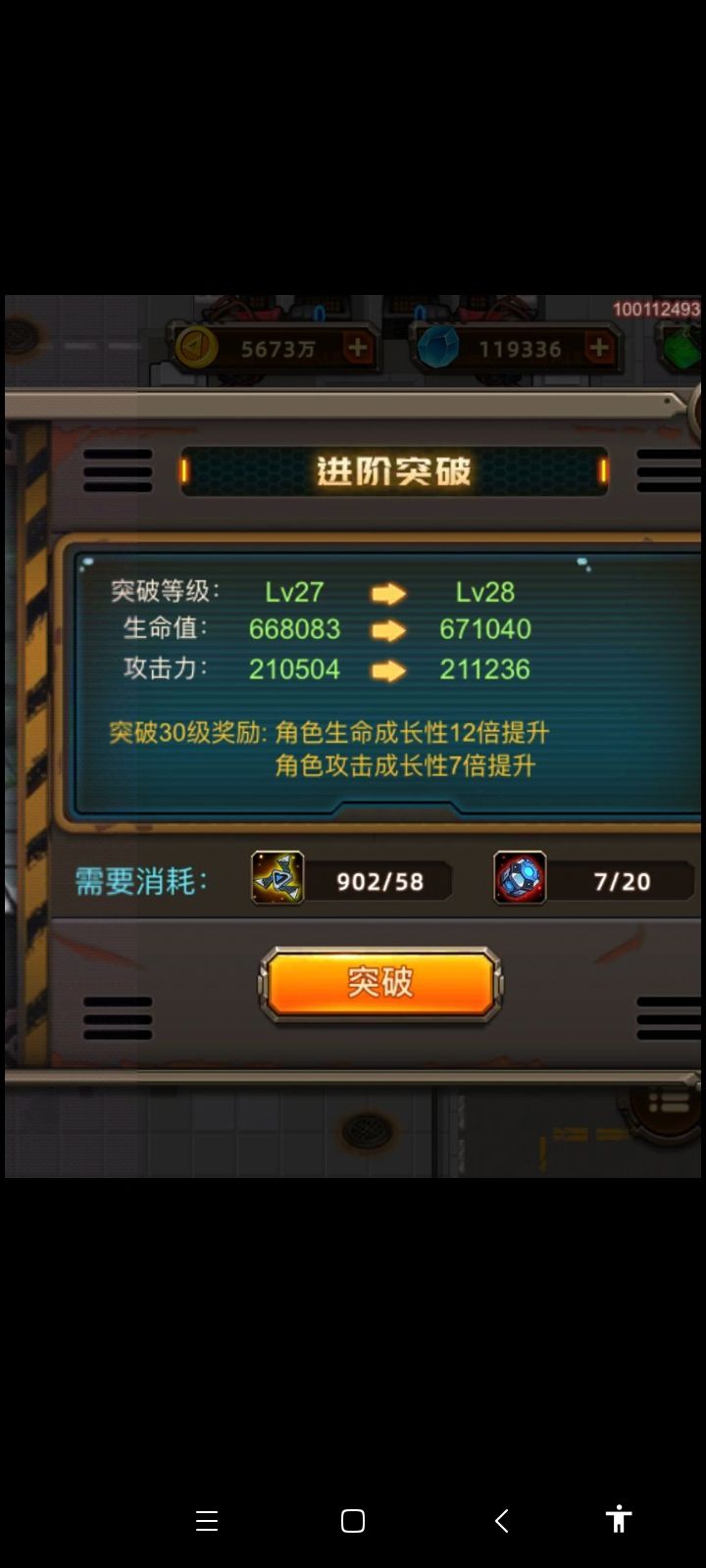Tap the gold coin currency icon
This screenshot has height=1568, width=706.
pyautogui.click(x=196, y=348)
